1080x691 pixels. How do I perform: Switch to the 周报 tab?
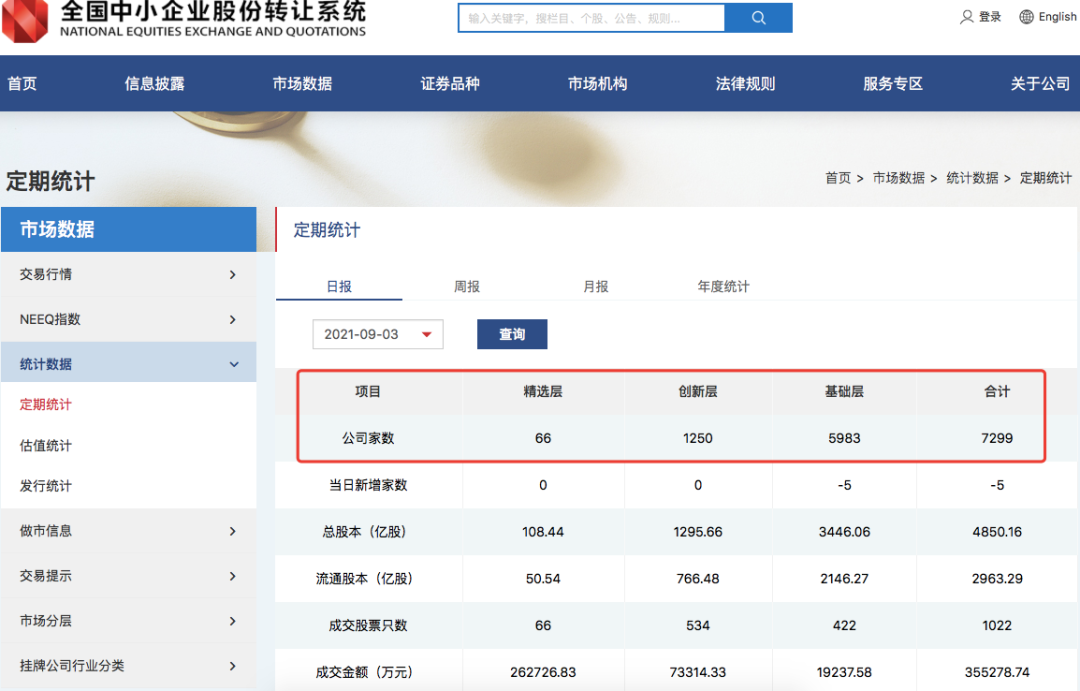(467, 287)
